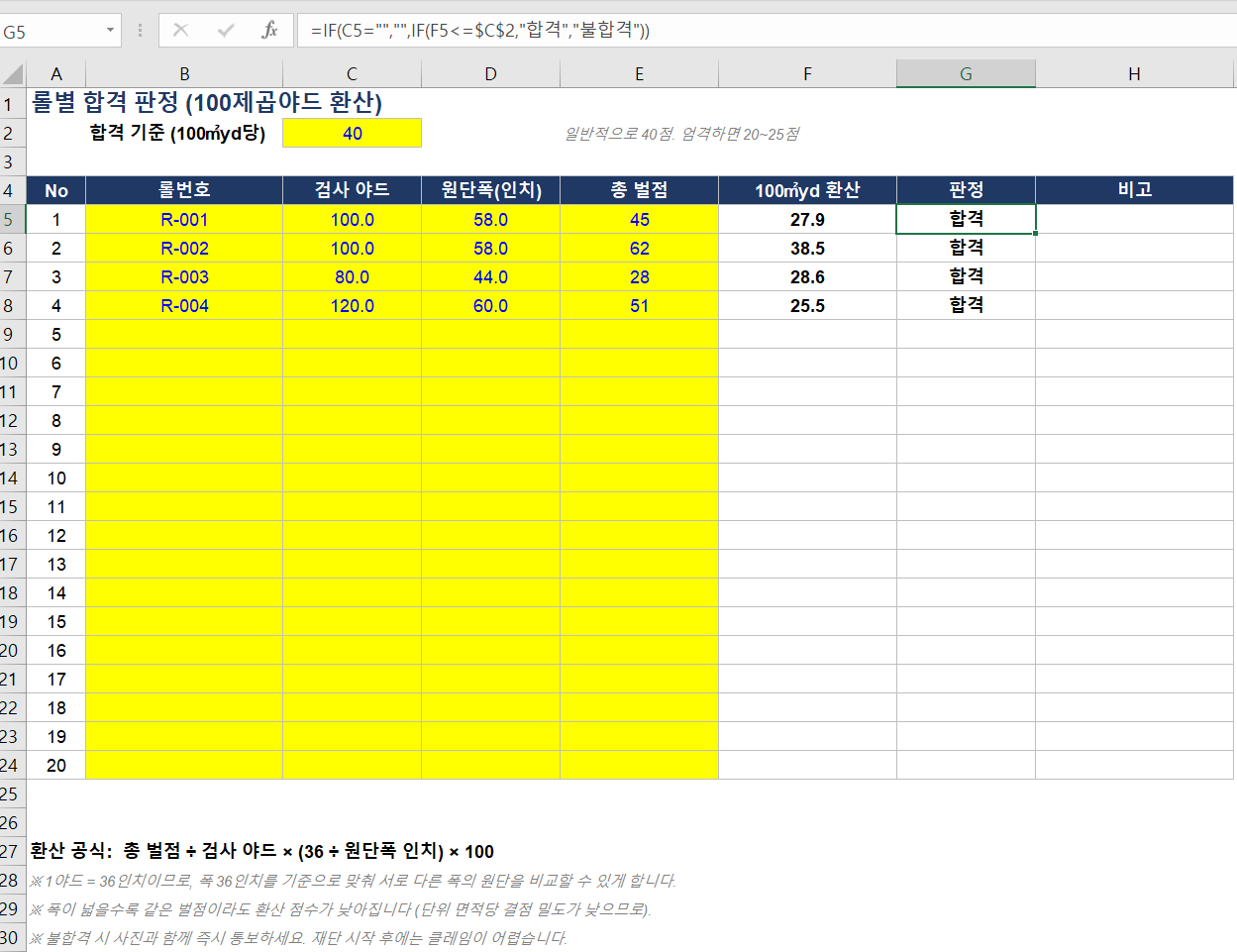Click the '총 벌점' header cell
The image size is (1237, 952).
(639, 190)
